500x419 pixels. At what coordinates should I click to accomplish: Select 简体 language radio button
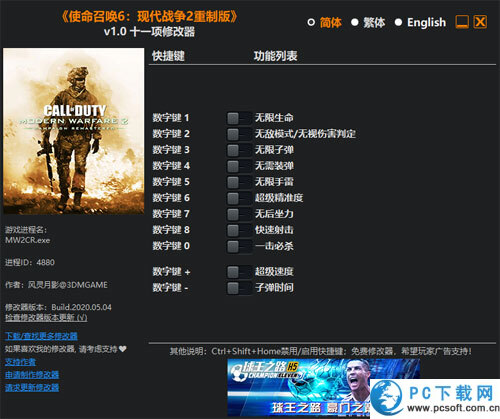(x=311, y=22)
